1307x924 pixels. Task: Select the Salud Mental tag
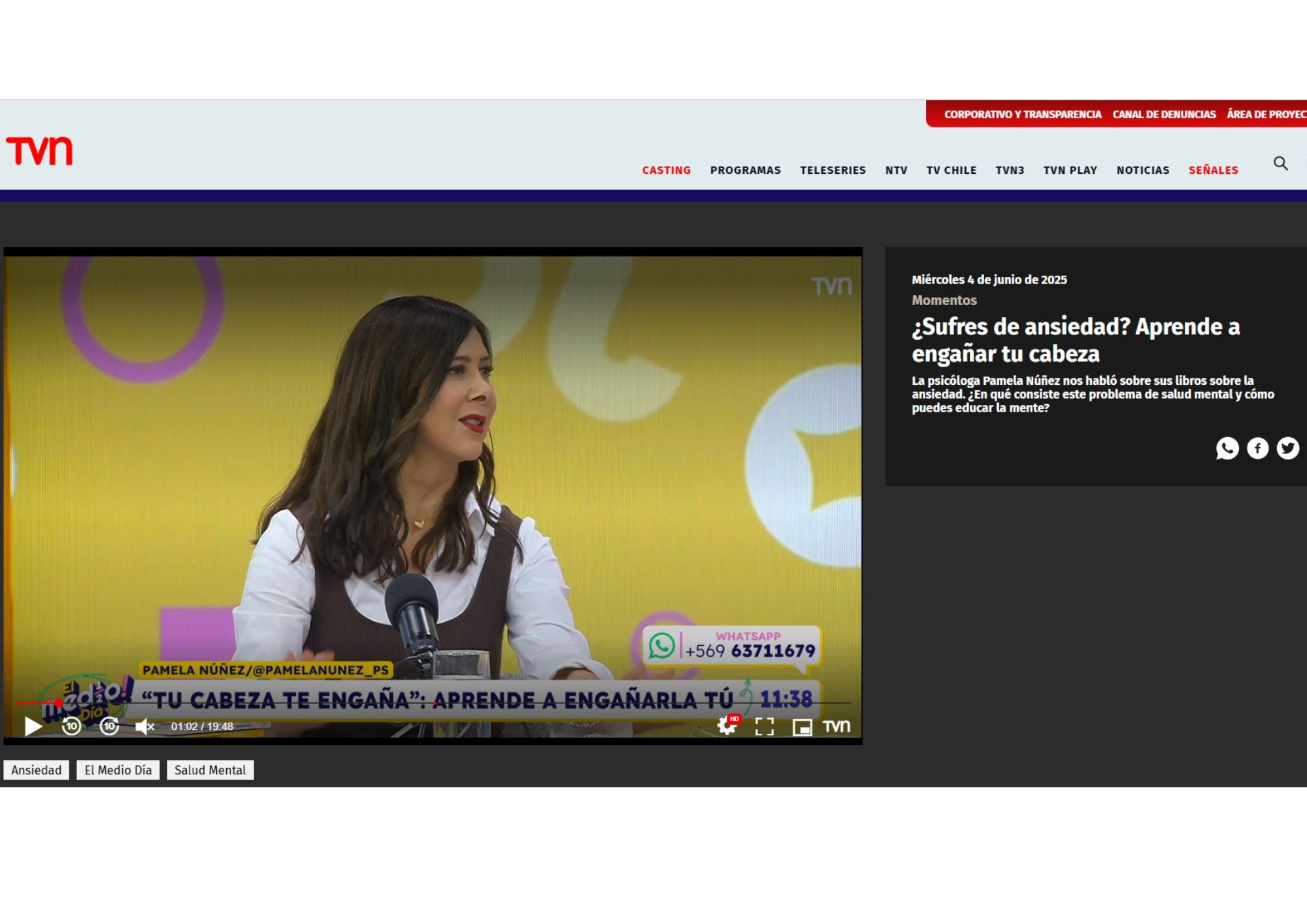210,770
